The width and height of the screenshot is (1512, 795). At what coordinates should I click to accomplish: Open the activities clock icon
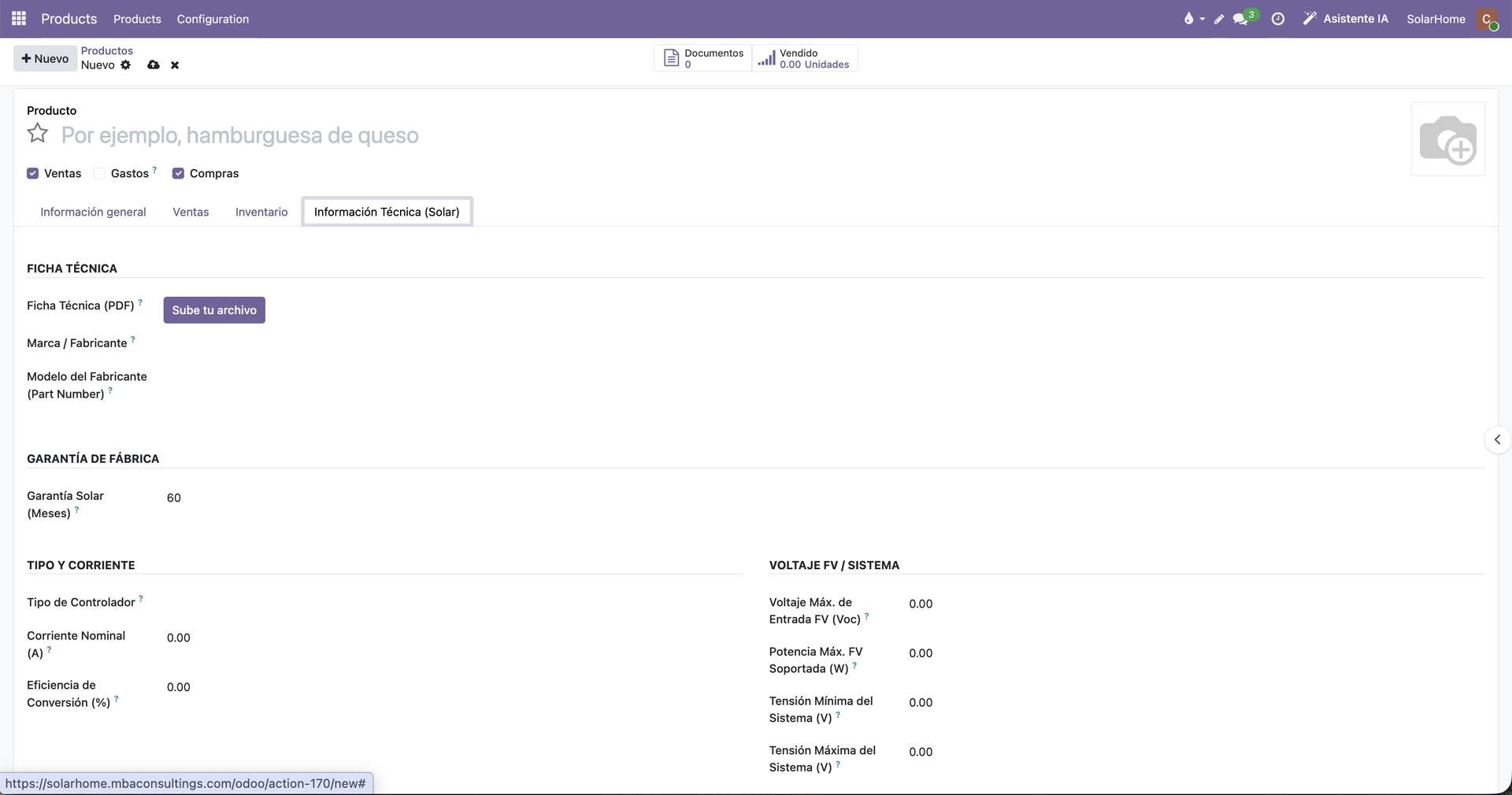1278,19
